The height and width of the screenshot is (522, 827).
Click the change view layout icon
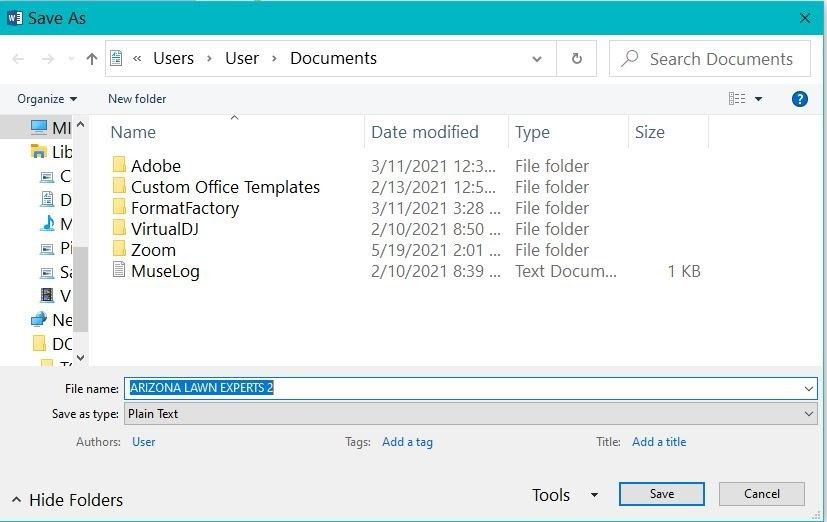[x=738, y=99]
